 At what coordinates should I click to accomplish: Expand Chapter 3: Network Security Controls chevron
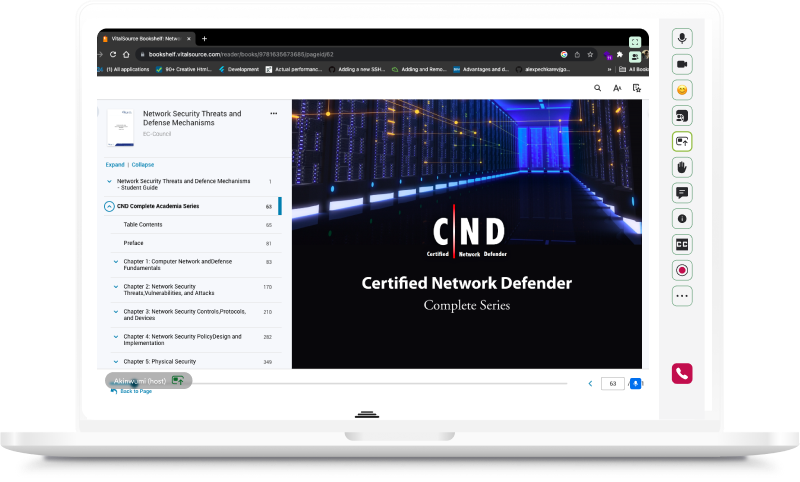click(116, 312)
